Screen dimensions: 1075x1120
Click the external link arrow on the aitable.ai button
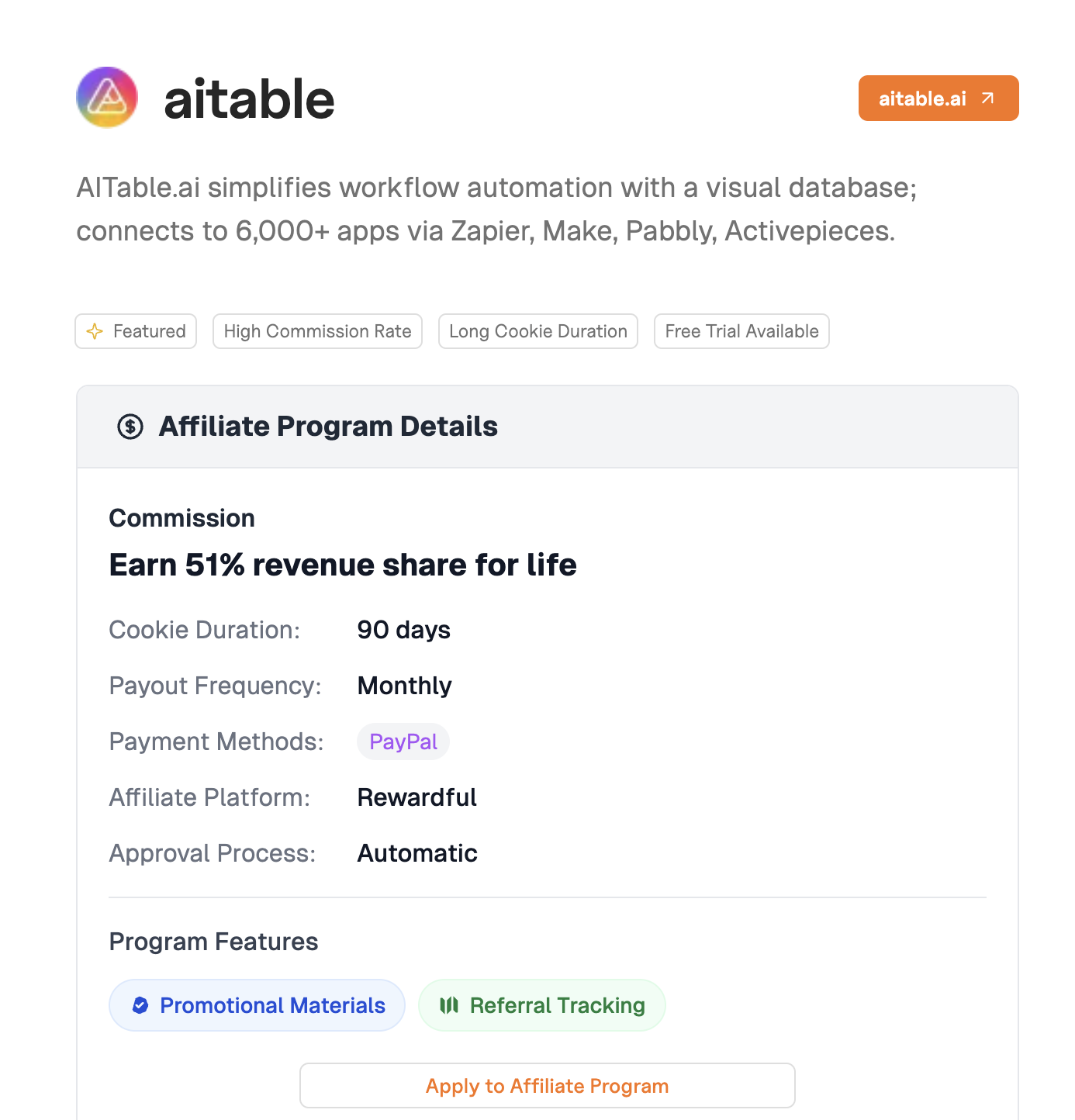click(x=988, y=98)
